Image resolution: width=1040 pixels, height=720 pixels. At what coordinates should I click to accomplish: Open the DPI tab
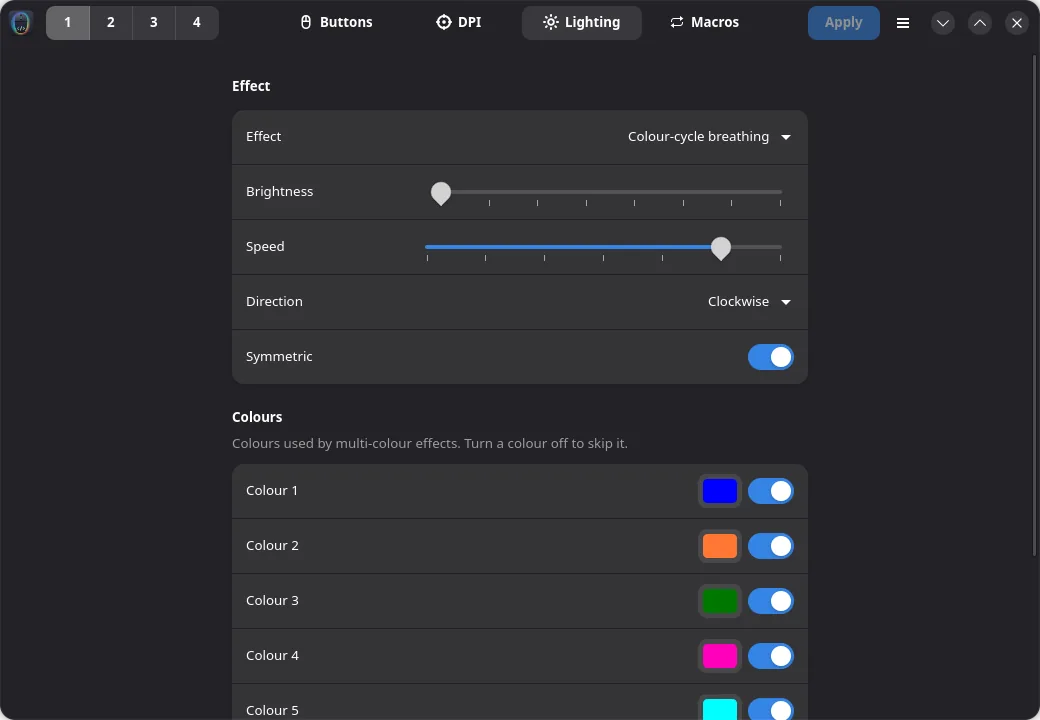tap(458, 23)
